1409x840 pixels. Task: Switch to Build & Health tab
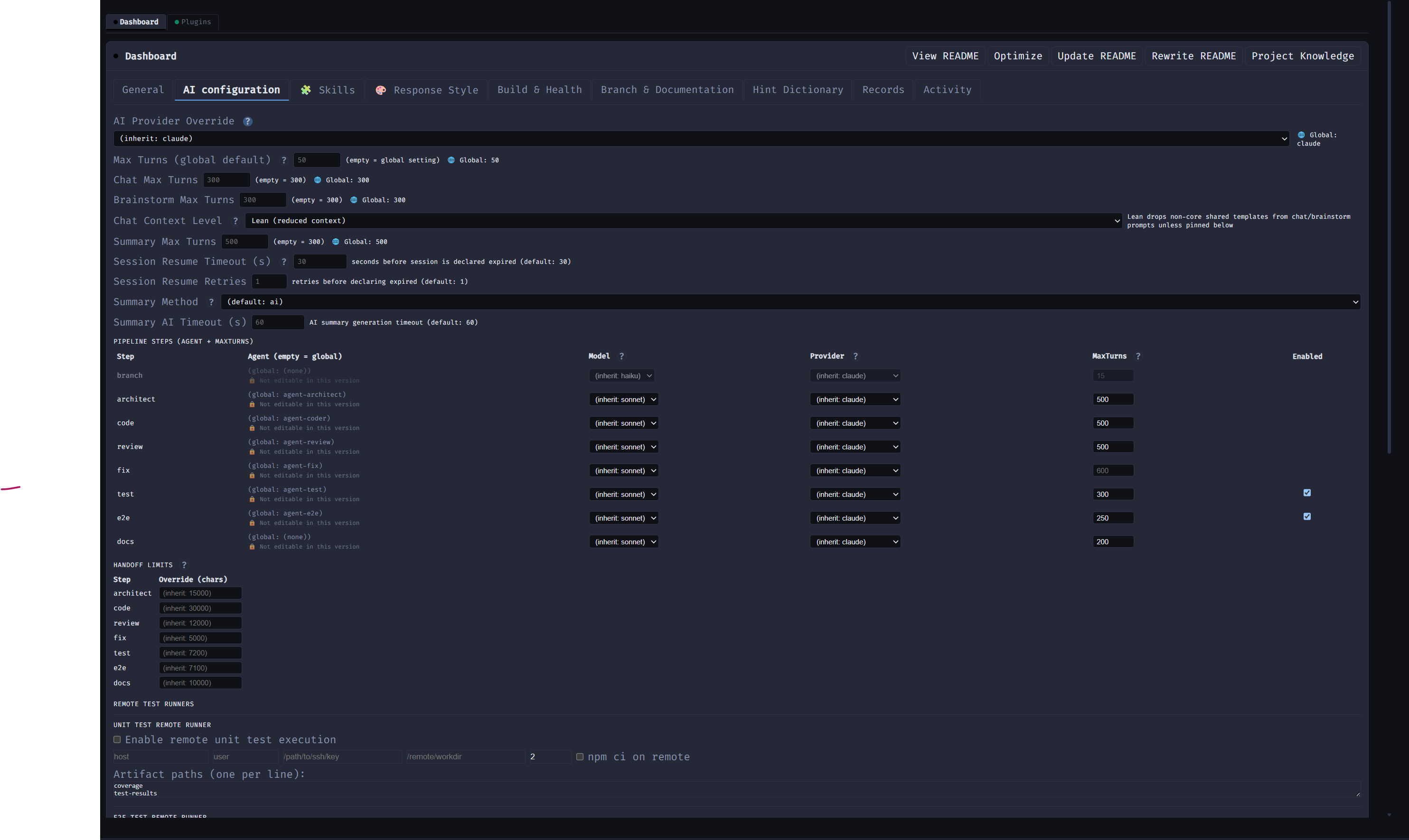coord(539,90)
